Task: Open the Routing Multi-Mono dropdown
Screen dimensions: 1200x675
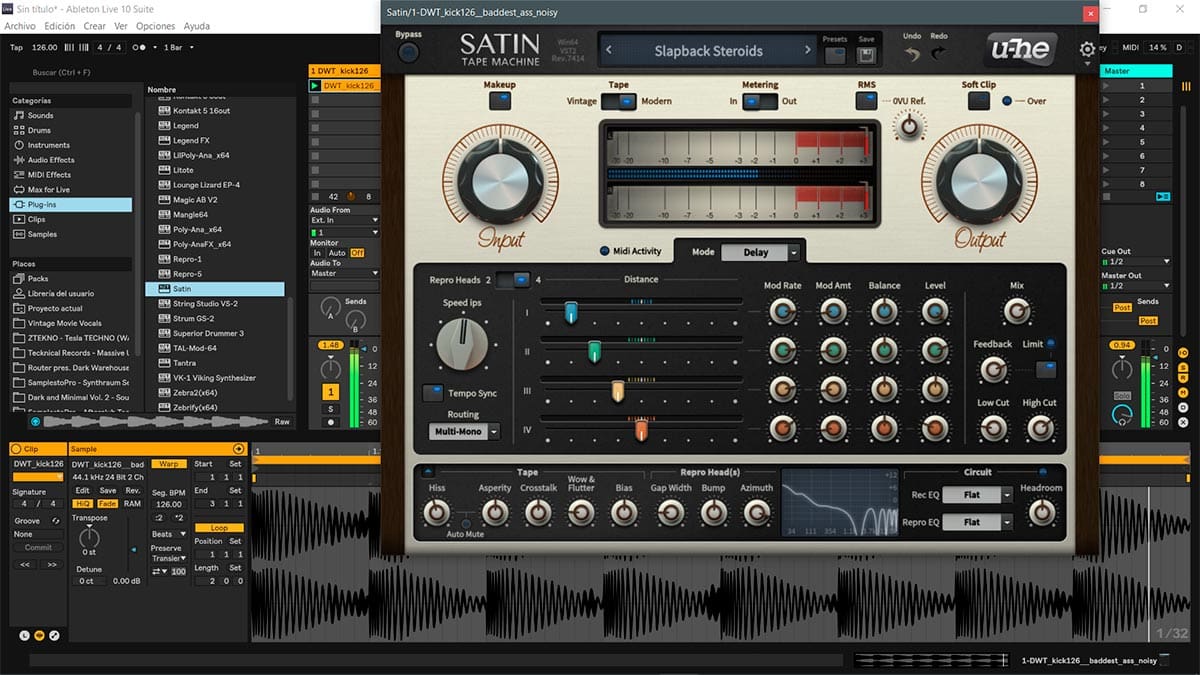Action: click(x=464, y=432)
